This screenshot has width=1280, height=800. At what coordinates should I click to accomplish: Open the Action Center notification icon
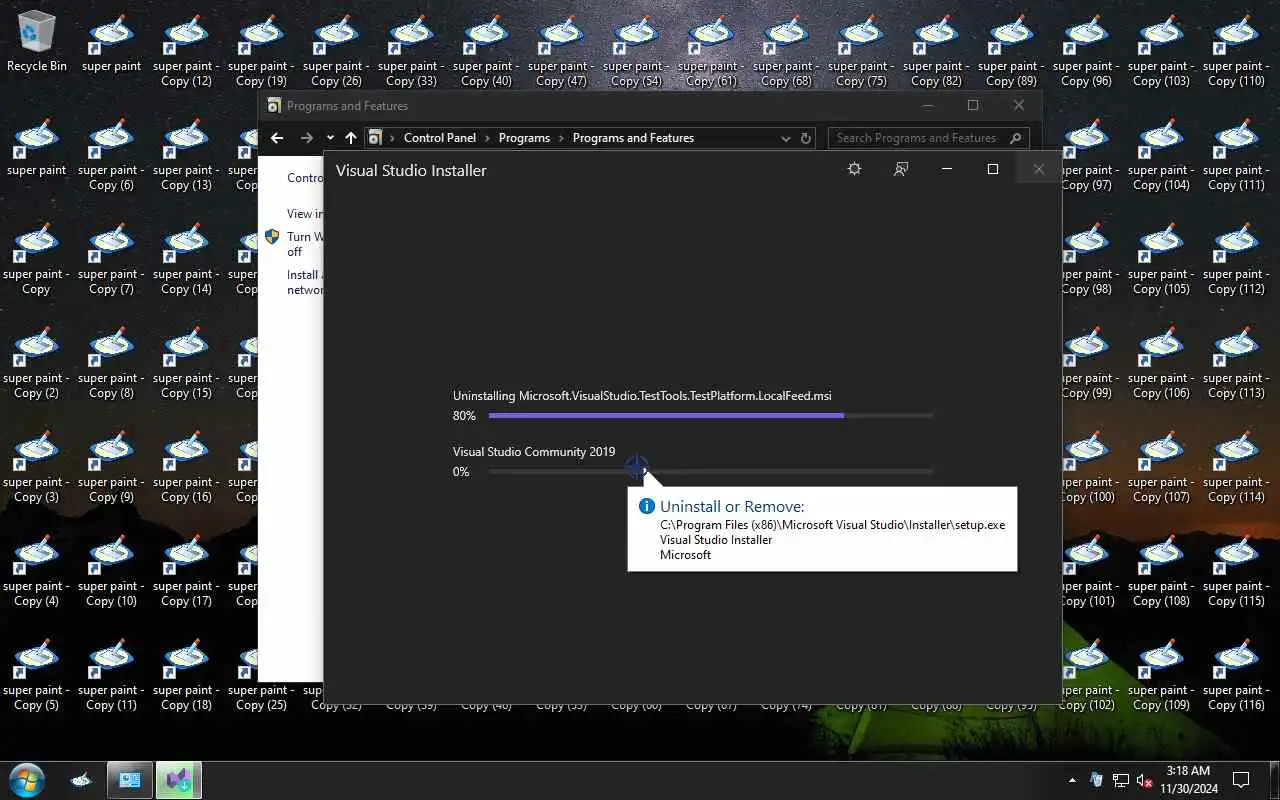coord(1241,780)
